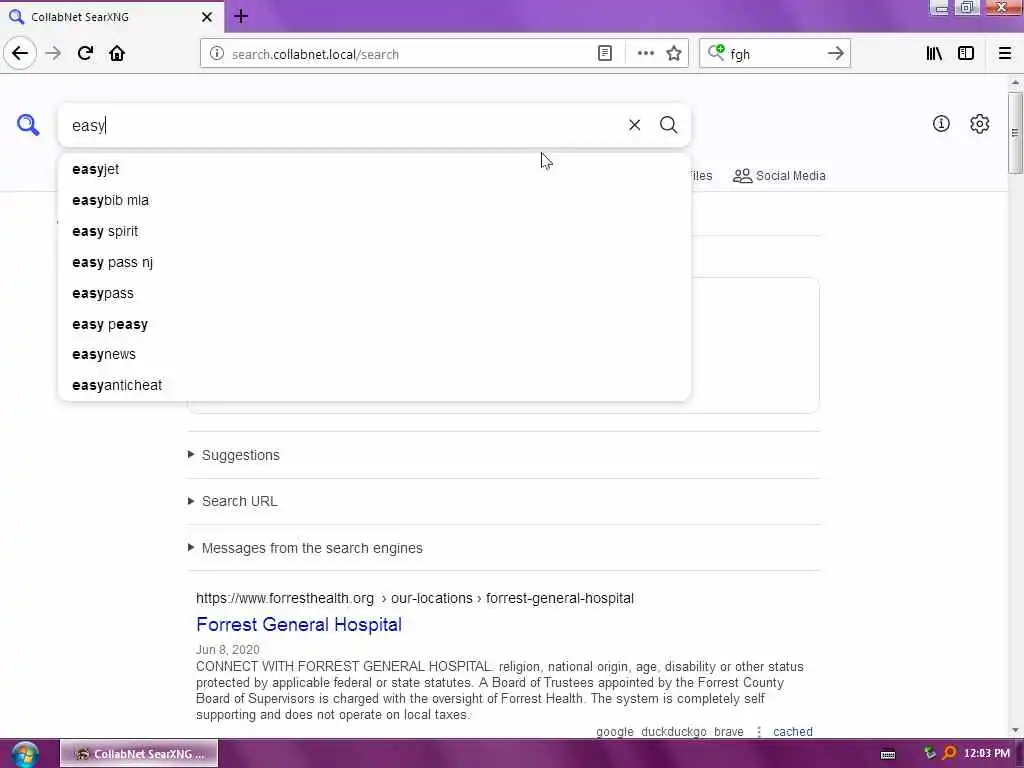Viewport: 1024px width, 768px height.
Task: Open result options three-dot icon near cached
Action: click(759, 732)
